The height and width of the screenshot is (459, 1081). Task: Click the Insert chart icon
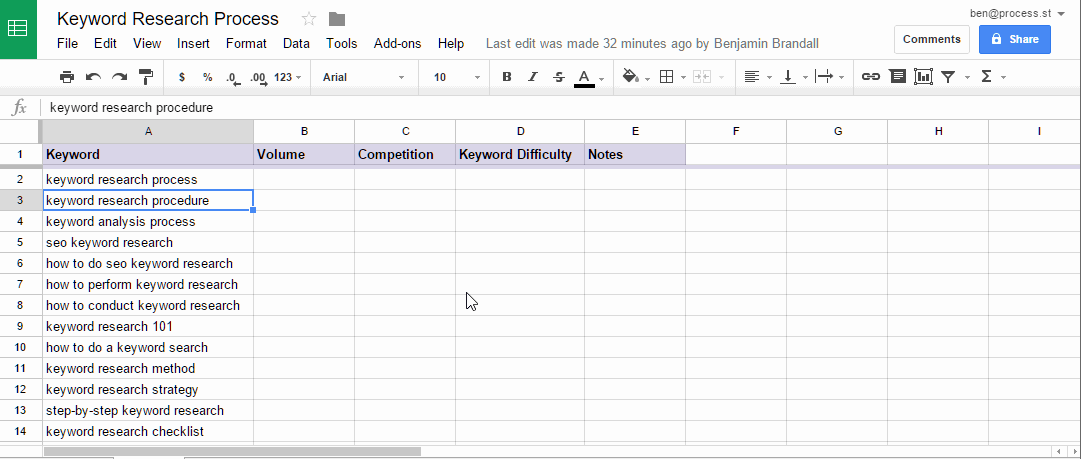(x=923, y=77)
